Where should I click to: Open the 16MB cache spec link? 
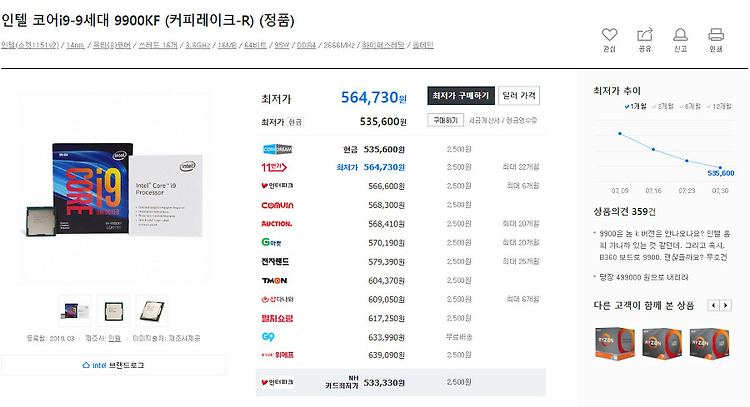(x=227, y=45)
